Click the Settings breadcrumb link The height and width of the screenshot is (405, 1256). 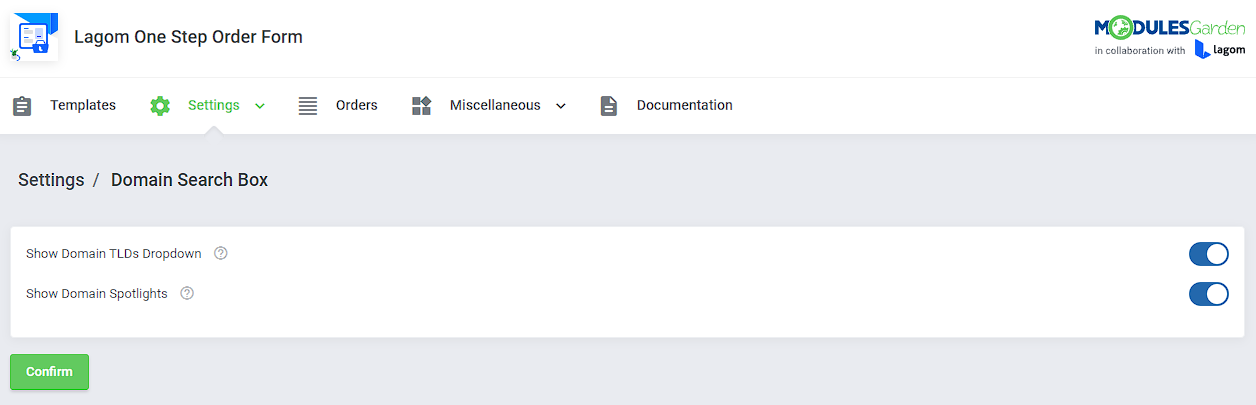(x=51, y=180)
